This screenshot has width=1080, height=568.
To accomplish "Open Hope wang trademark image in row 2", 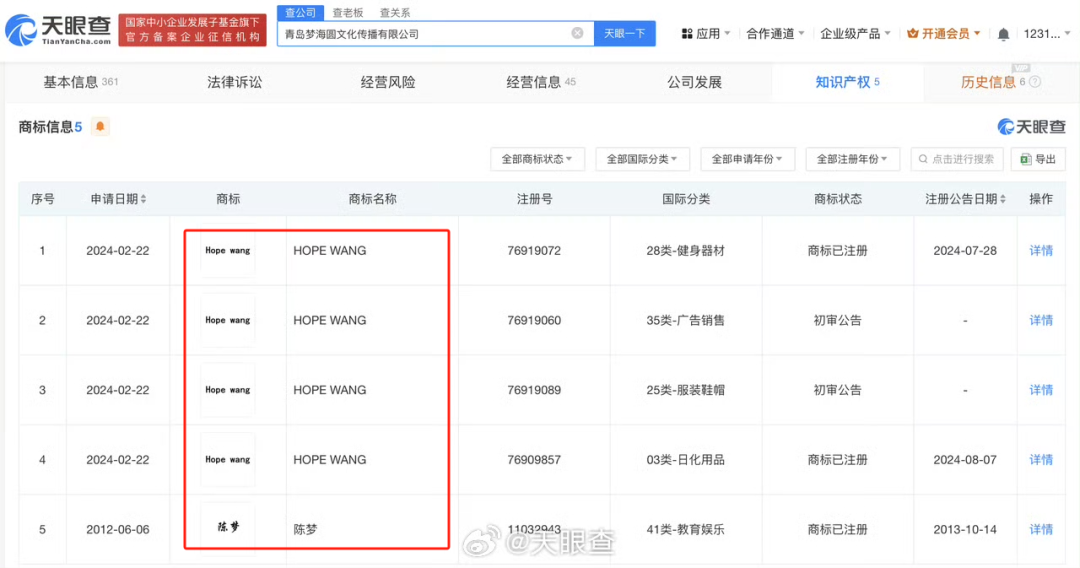I will click(x=227, y=320).
